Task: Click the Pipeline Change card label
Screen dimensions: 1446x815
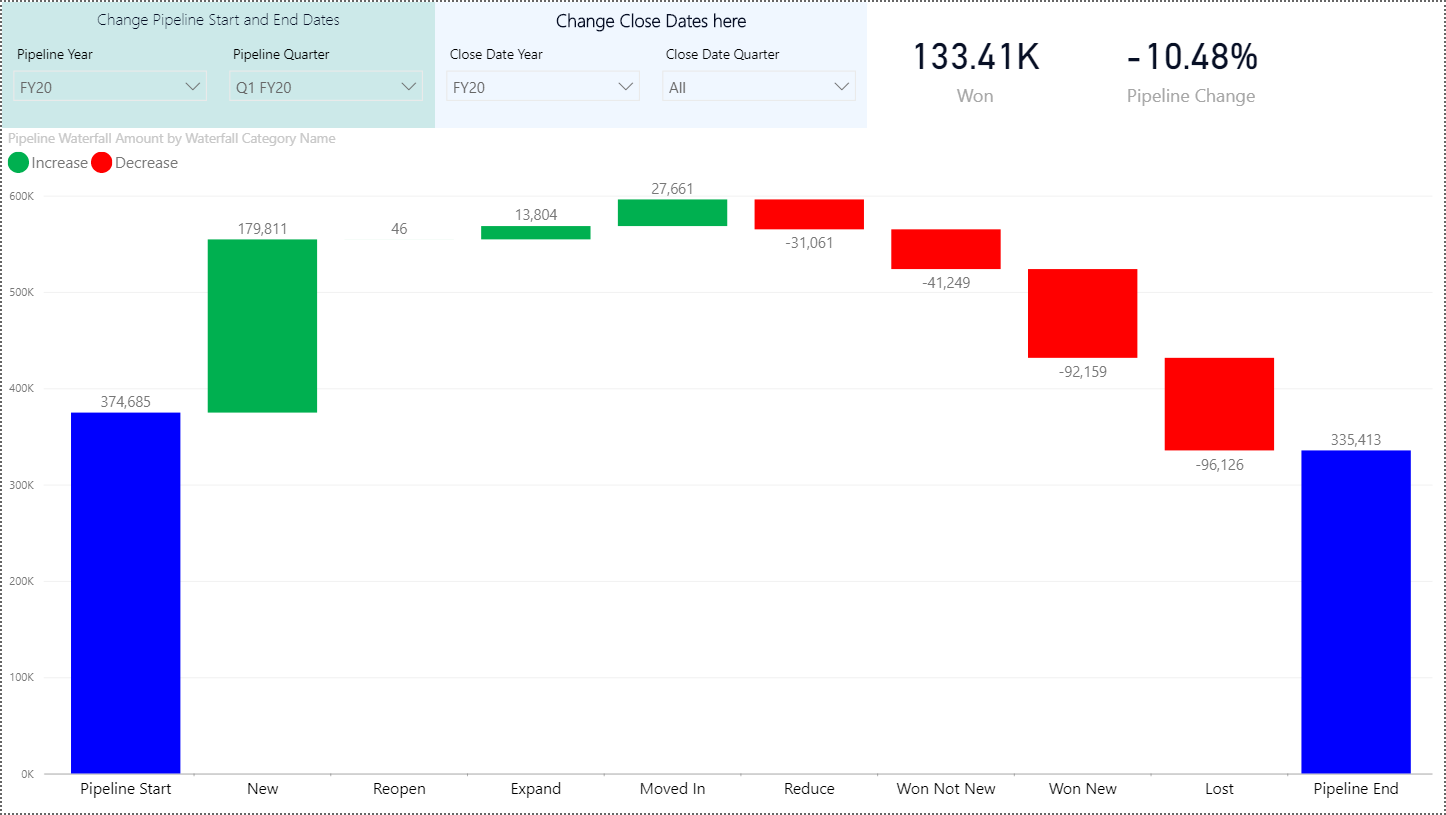Action: point(1191,96)
